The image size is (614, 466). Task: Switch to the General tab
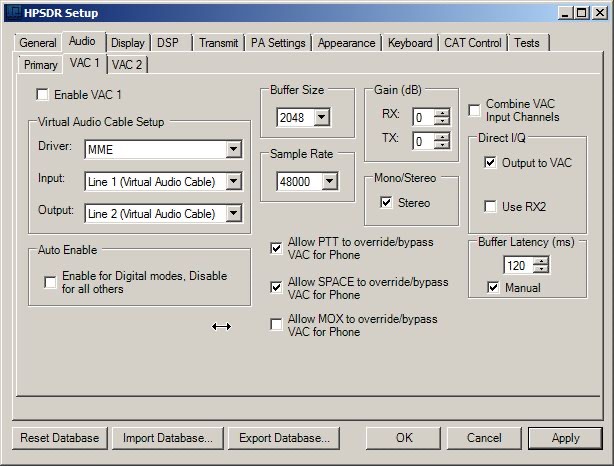(x=38, y=43)
